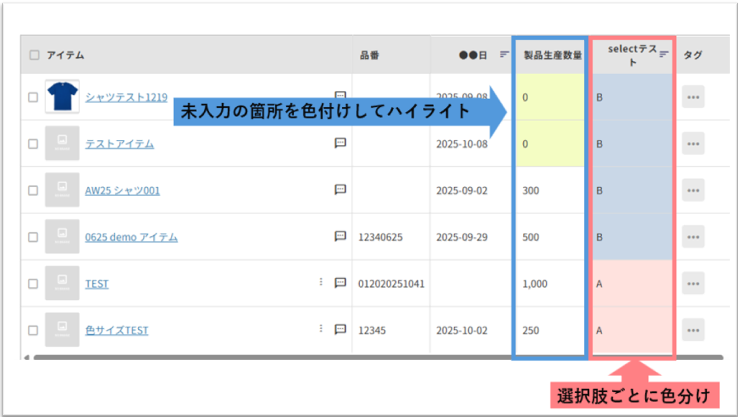Open comment icon for AW25 シャツ001 row
The image size is (738, 417).
tap(340, 190)
